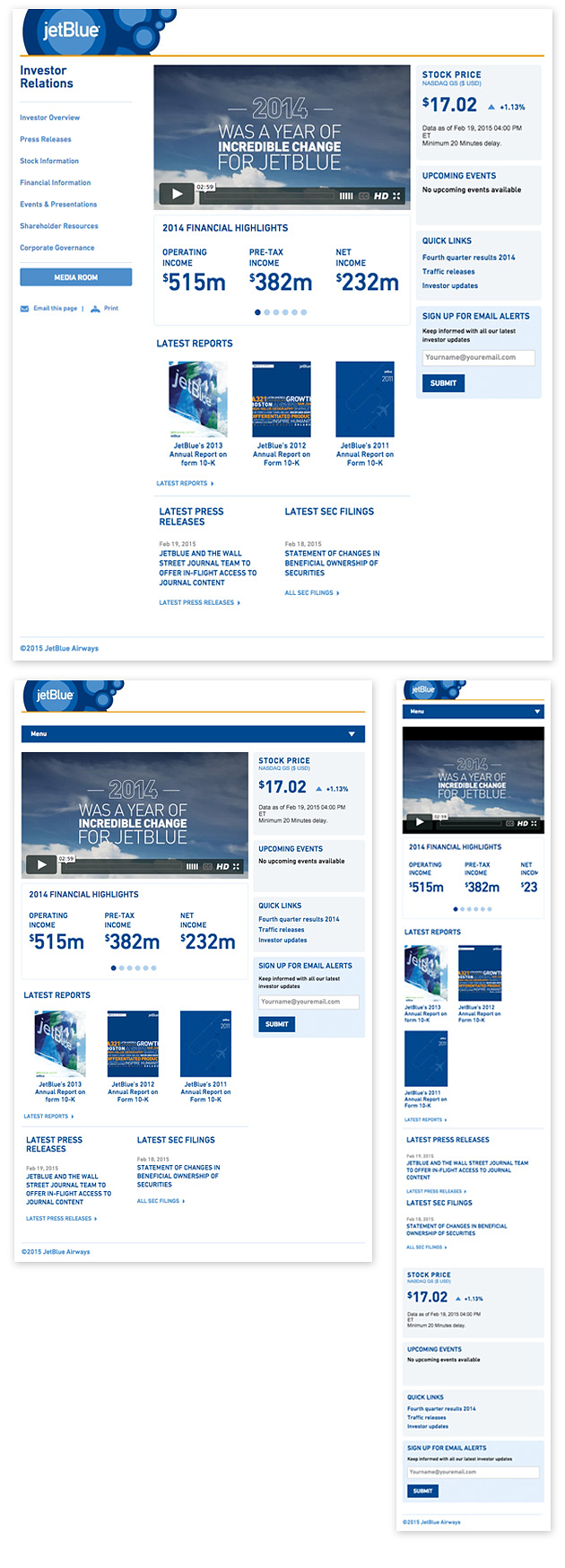Enter fullscreen on the mobile layout video
The width and height of the screenshot is (565, 1568).
535,823
